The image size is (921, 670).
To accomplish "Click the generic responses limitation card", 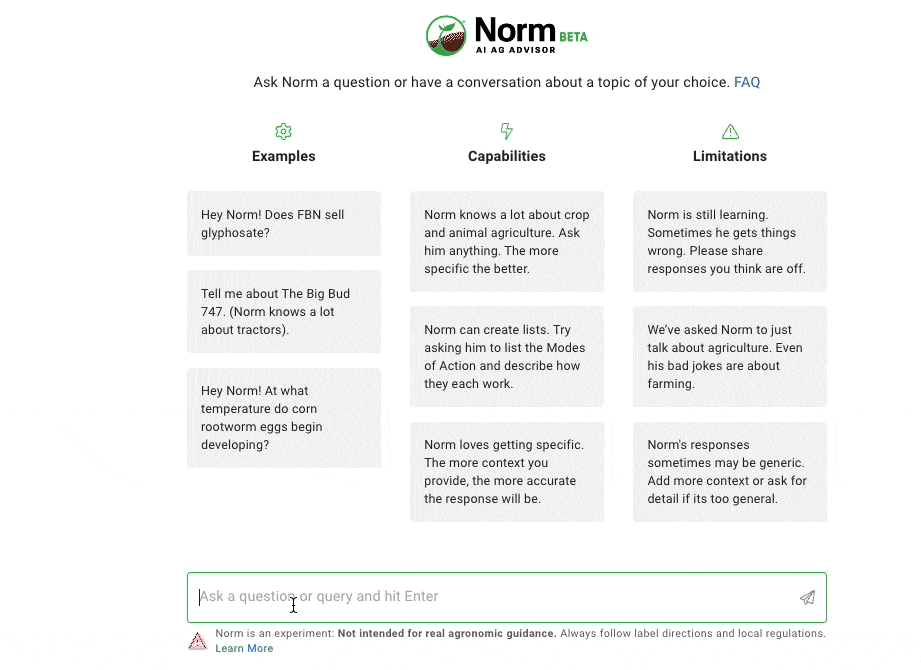I will (x=730, y=472).
